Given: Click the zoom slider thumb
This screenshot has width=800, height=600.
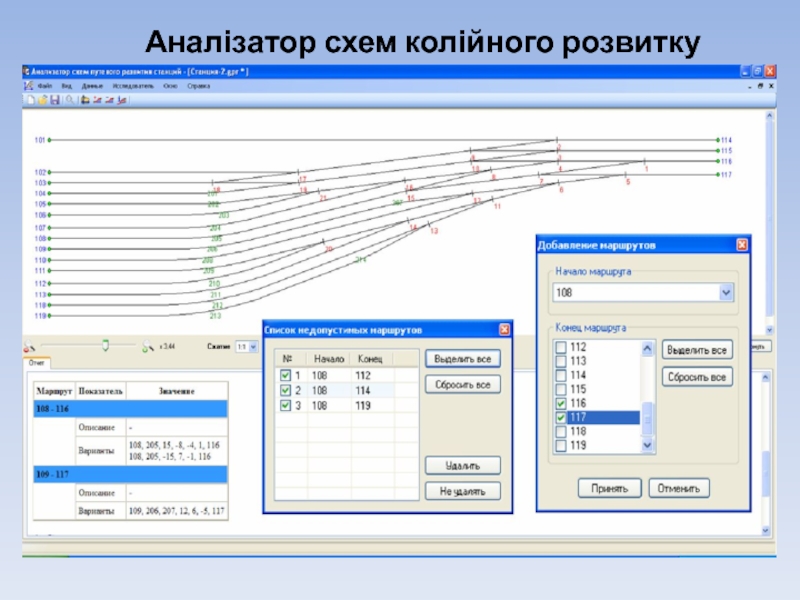Looking at the screenshot, I should pos(105,345).
